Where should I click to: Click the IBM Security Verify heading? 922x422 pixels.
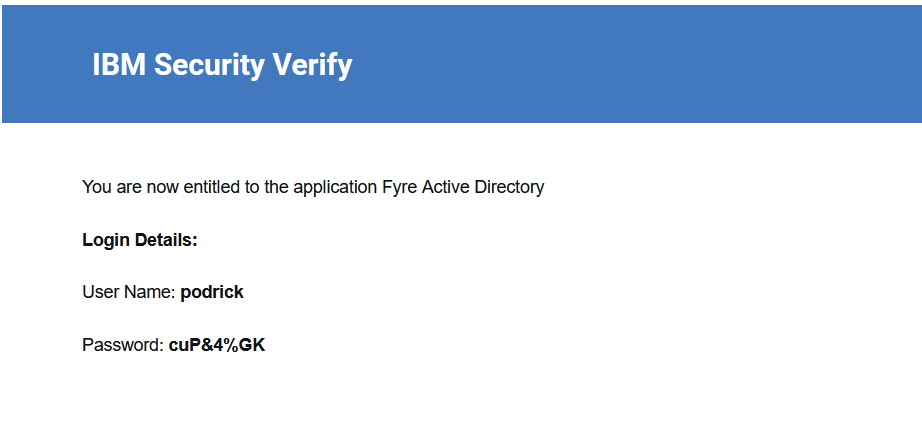pos(222,65)
